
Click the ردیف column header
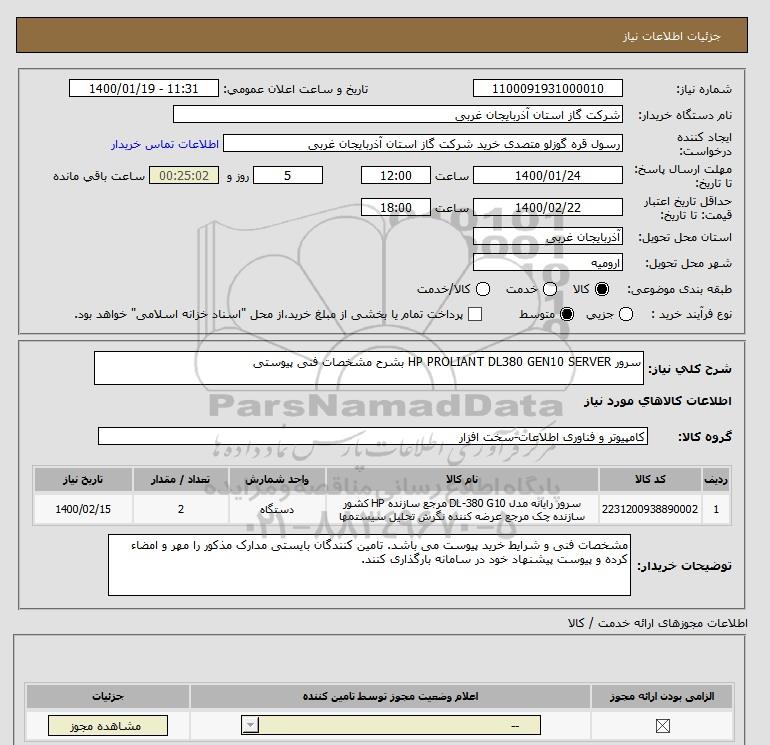click(x=716, y=479)
